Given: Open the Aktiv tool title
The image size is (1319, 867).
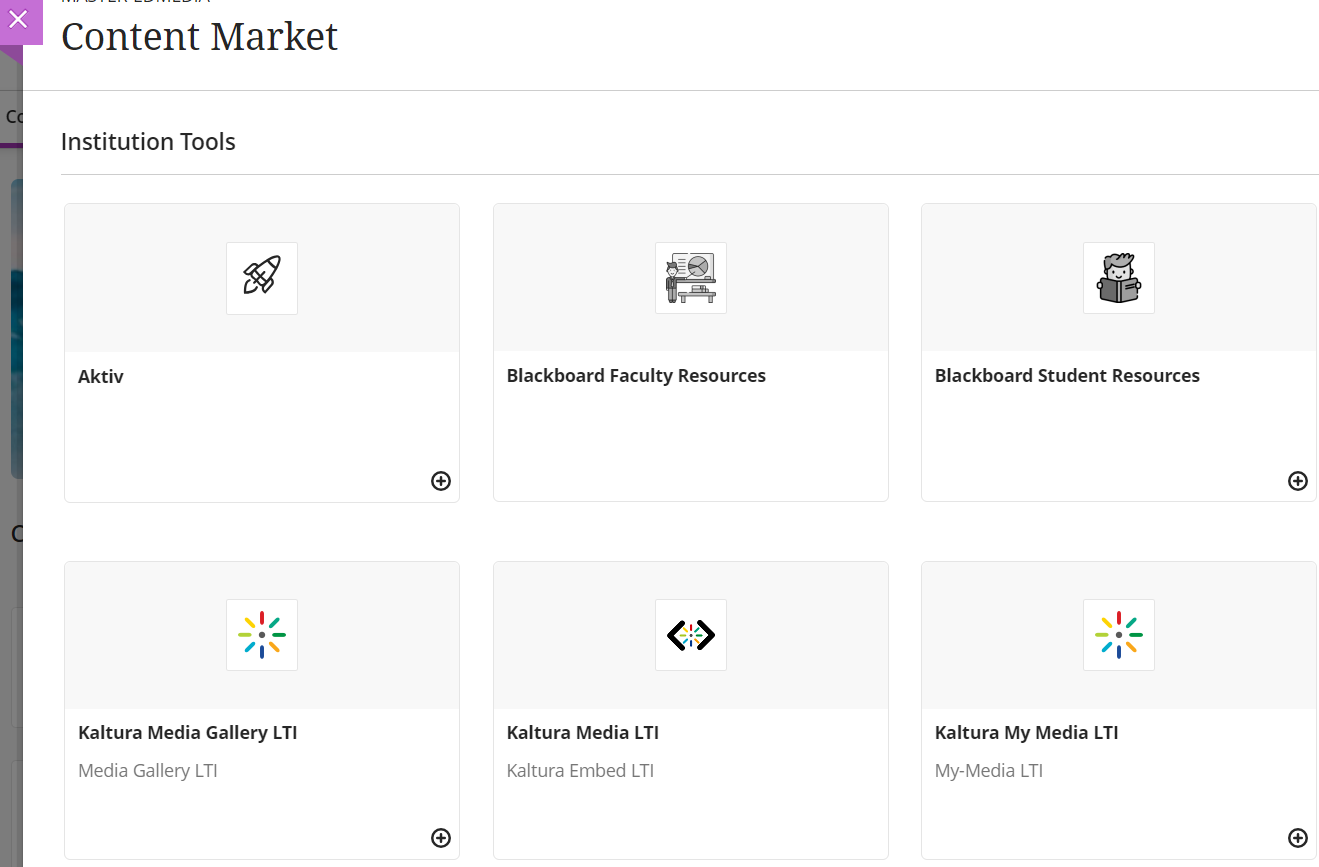Looking at the screenshot, I should tap(101, 377).
